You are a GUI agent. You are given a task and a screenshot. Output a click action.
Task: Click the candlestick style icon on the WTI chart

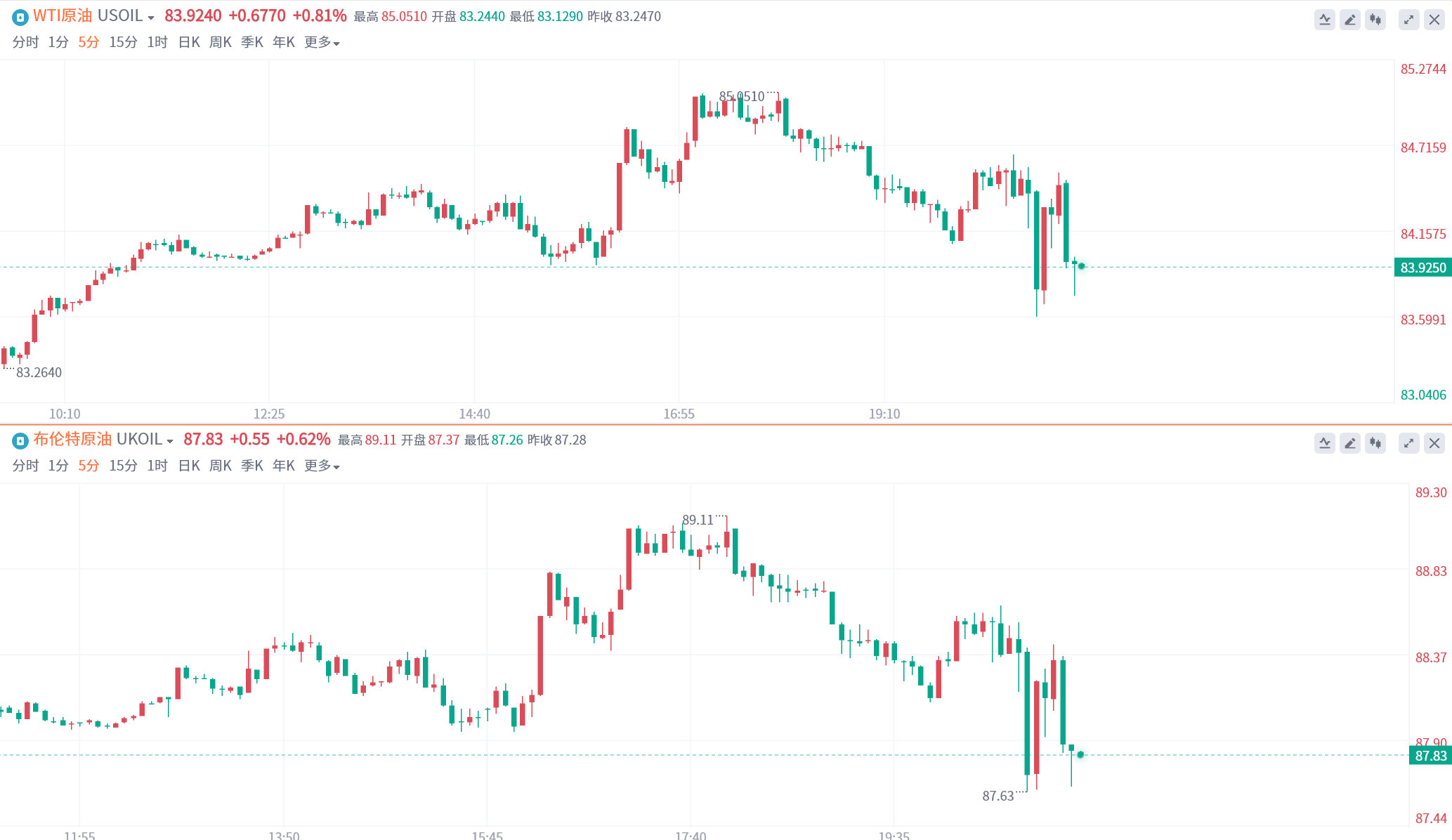(x=1375, y=20)
